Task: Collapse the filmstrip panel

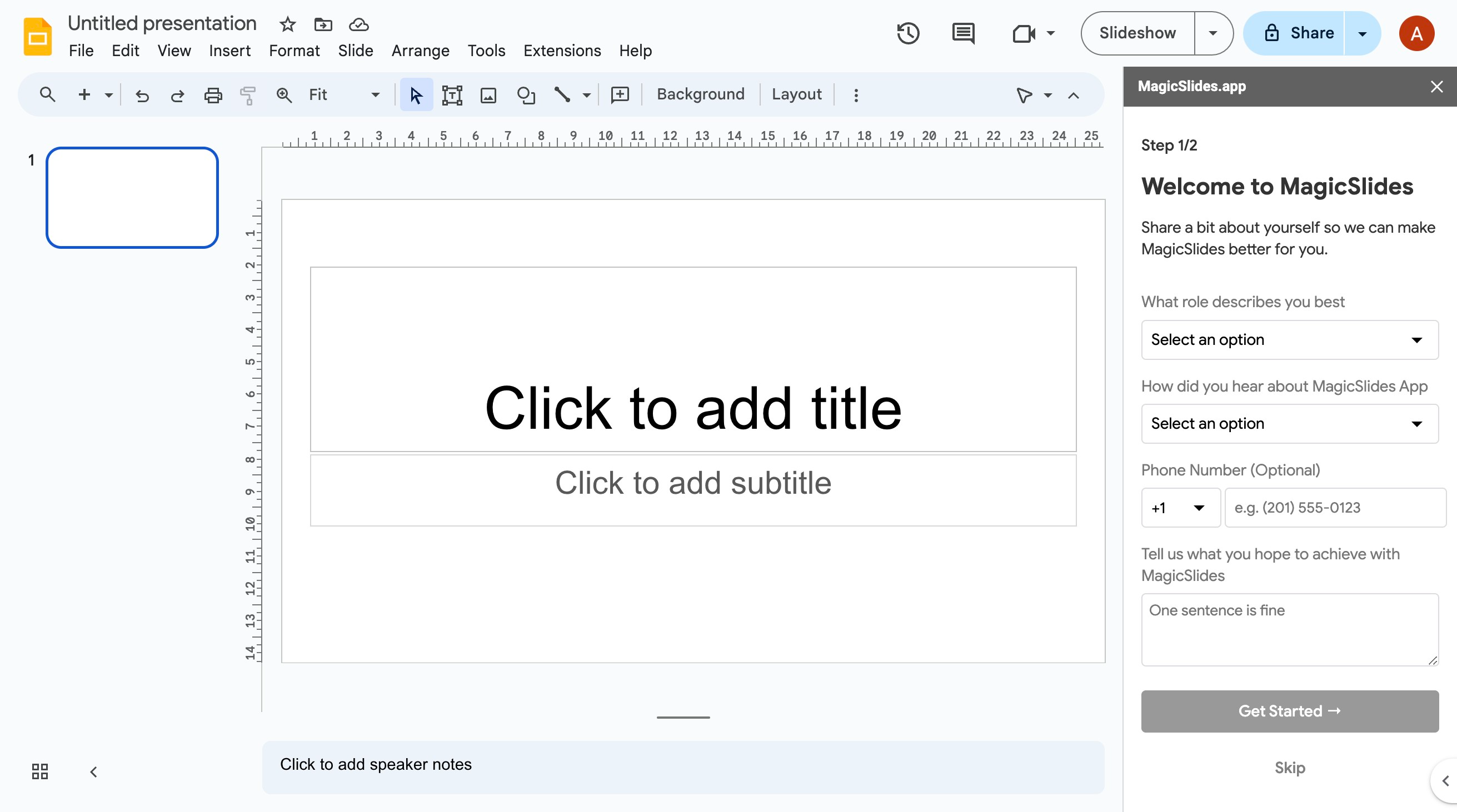Action: click(x=94, y=771)
